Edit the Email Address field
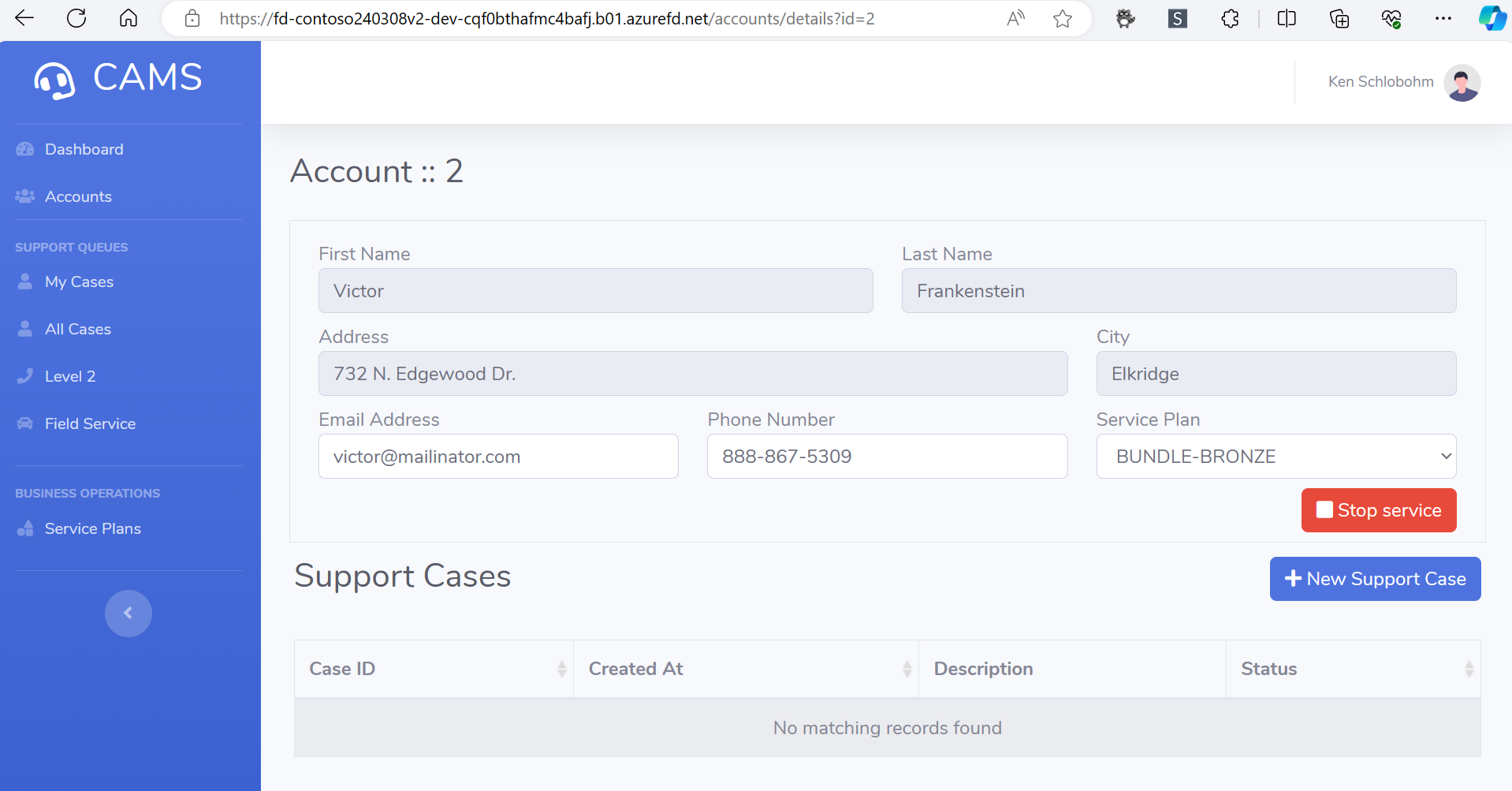 pos(498,457)
